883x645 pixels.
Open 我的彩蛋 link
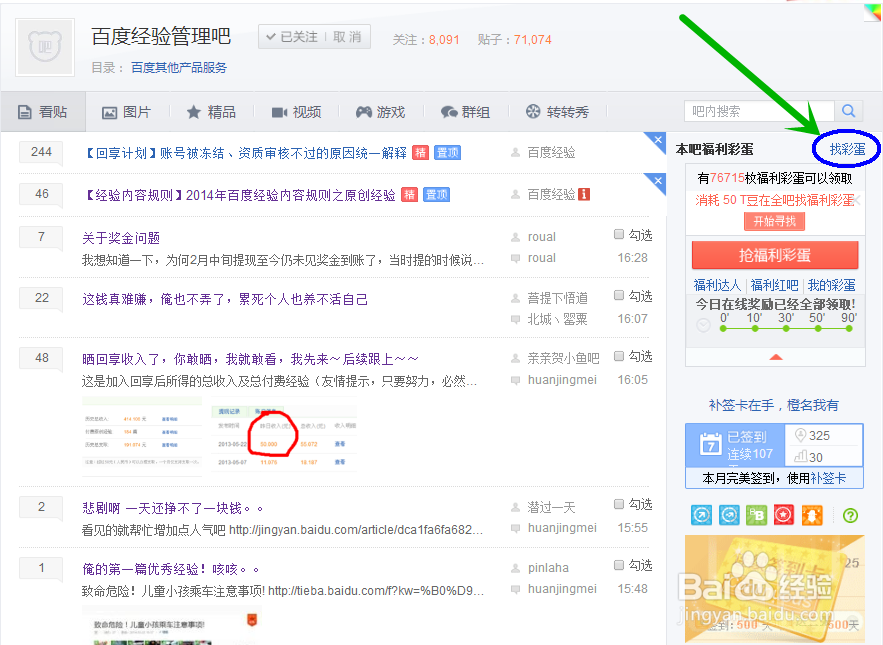[x=832, y=285]
